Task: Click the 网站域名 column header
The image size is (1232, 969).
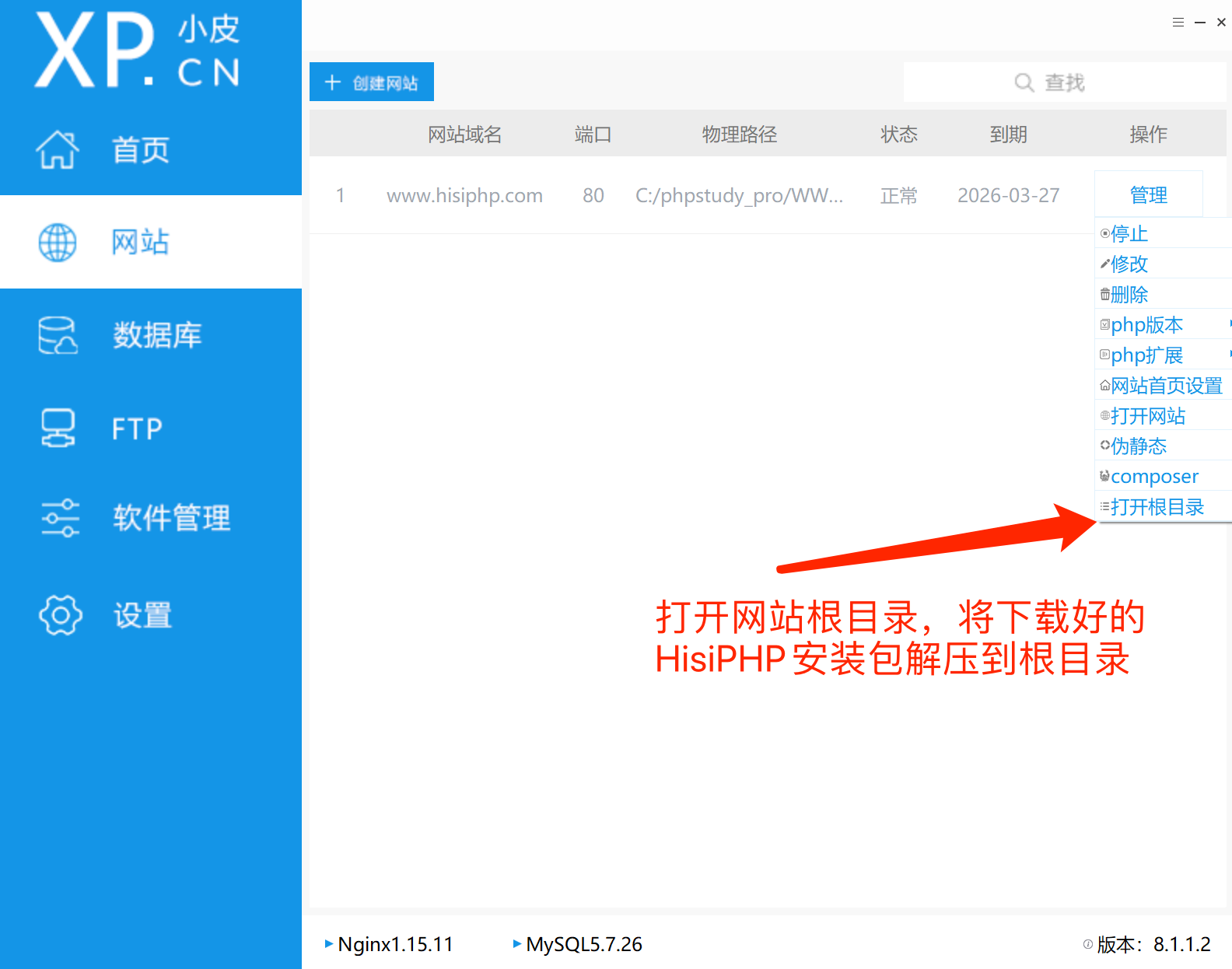Action: point(465,134)
